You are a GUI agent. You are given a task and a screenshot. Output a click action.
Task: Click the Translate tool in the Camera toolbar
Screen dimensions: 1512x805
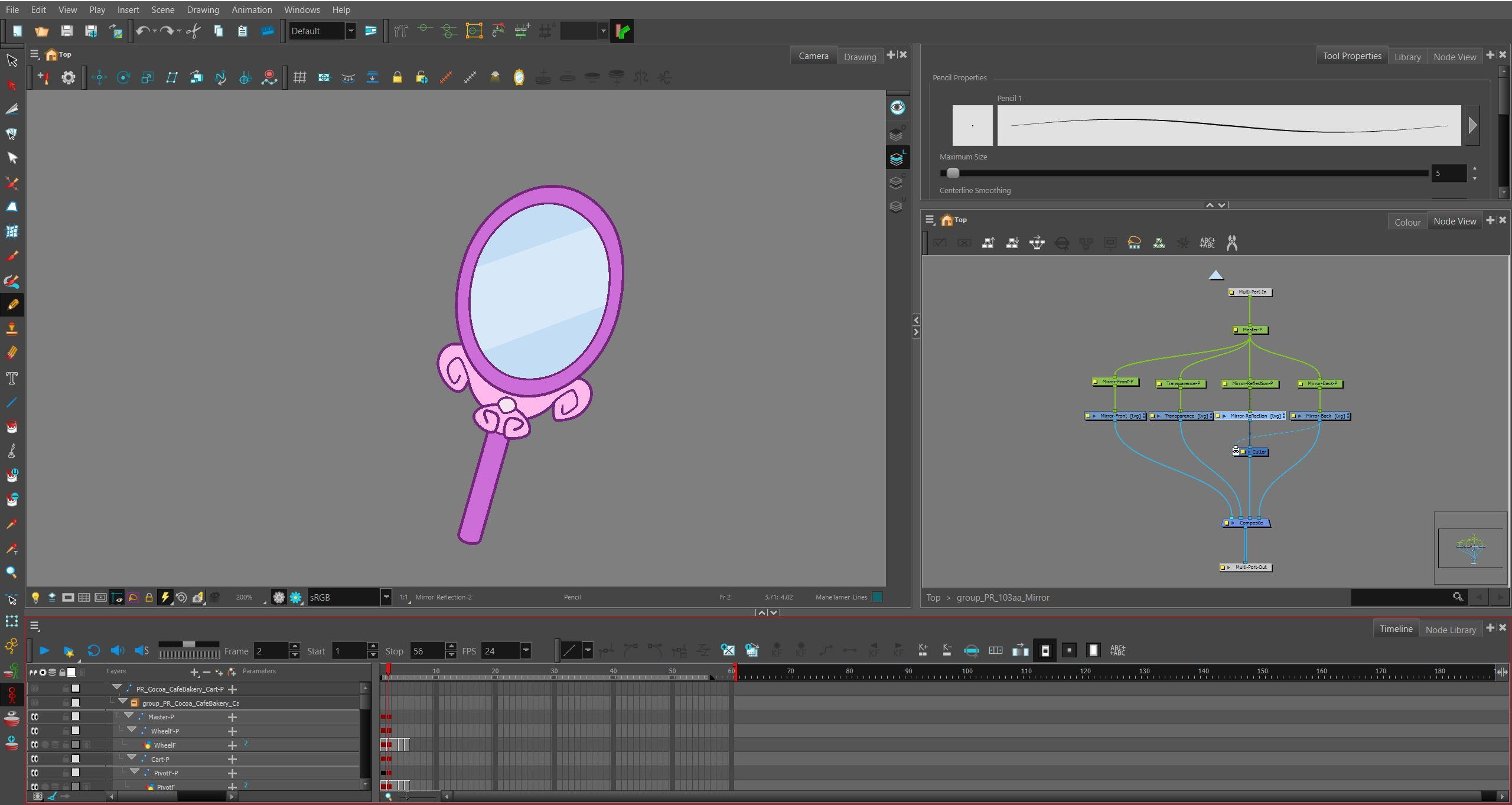[x=99, y=77]
